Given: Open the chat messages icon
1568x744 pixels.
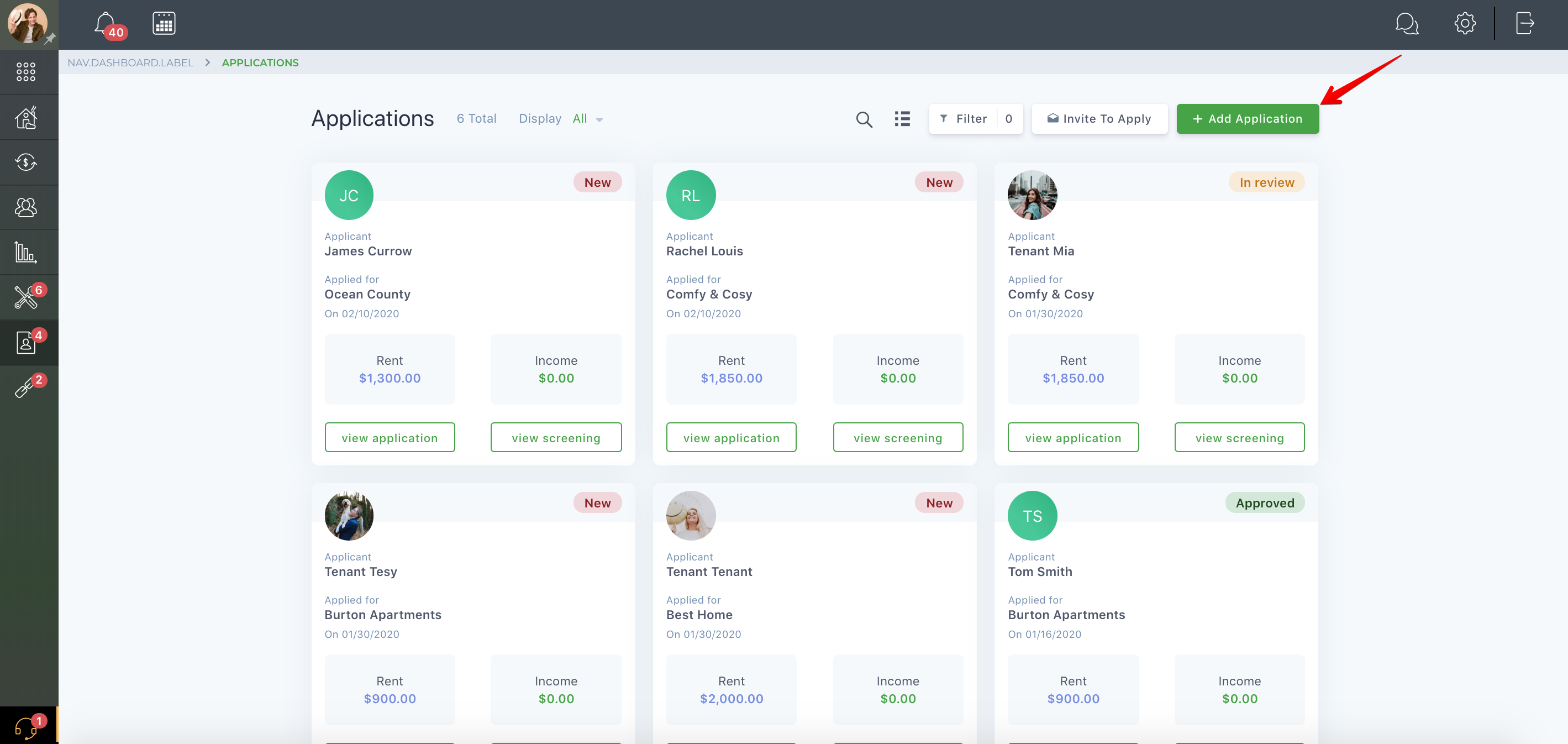Looking at the screenshot, I should [1406, 24].
